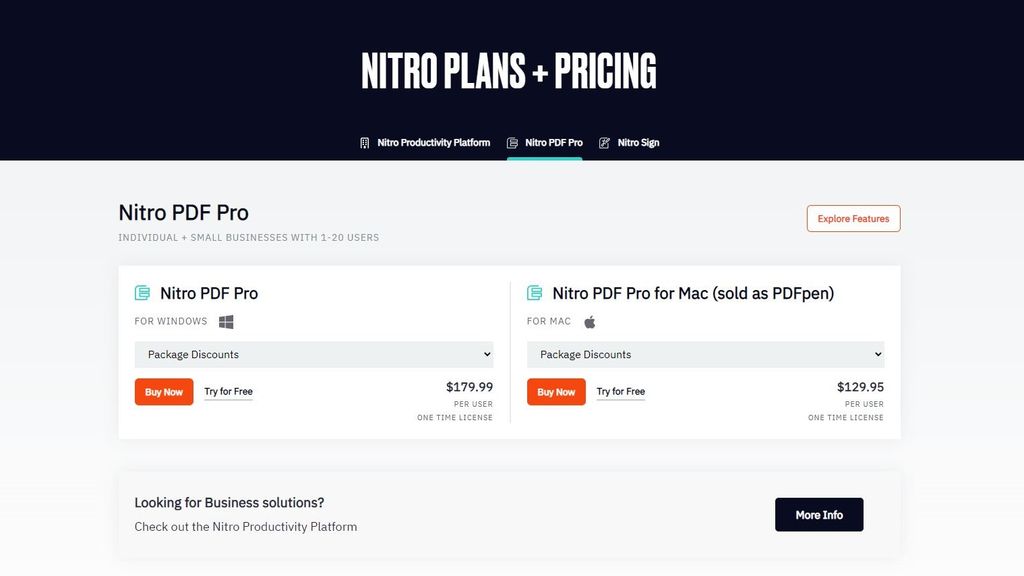Click the teal document icon beside Nitro PDF Pro
Screen dimensions: 1024x576
click(140, 292)
